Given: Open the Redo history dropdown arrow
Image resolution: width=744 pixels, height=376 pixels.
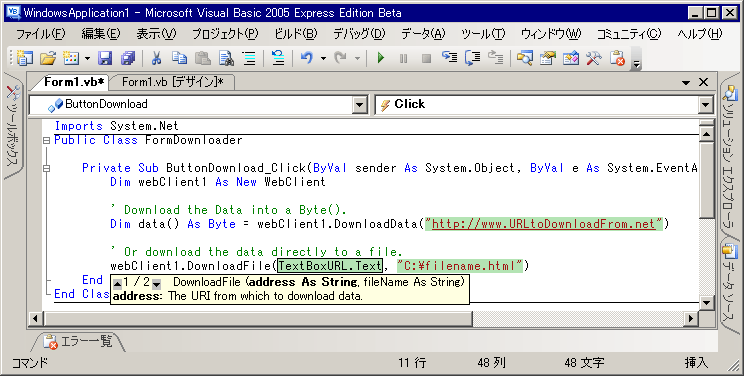Looking at the screenshot, I should click(357, 58).
